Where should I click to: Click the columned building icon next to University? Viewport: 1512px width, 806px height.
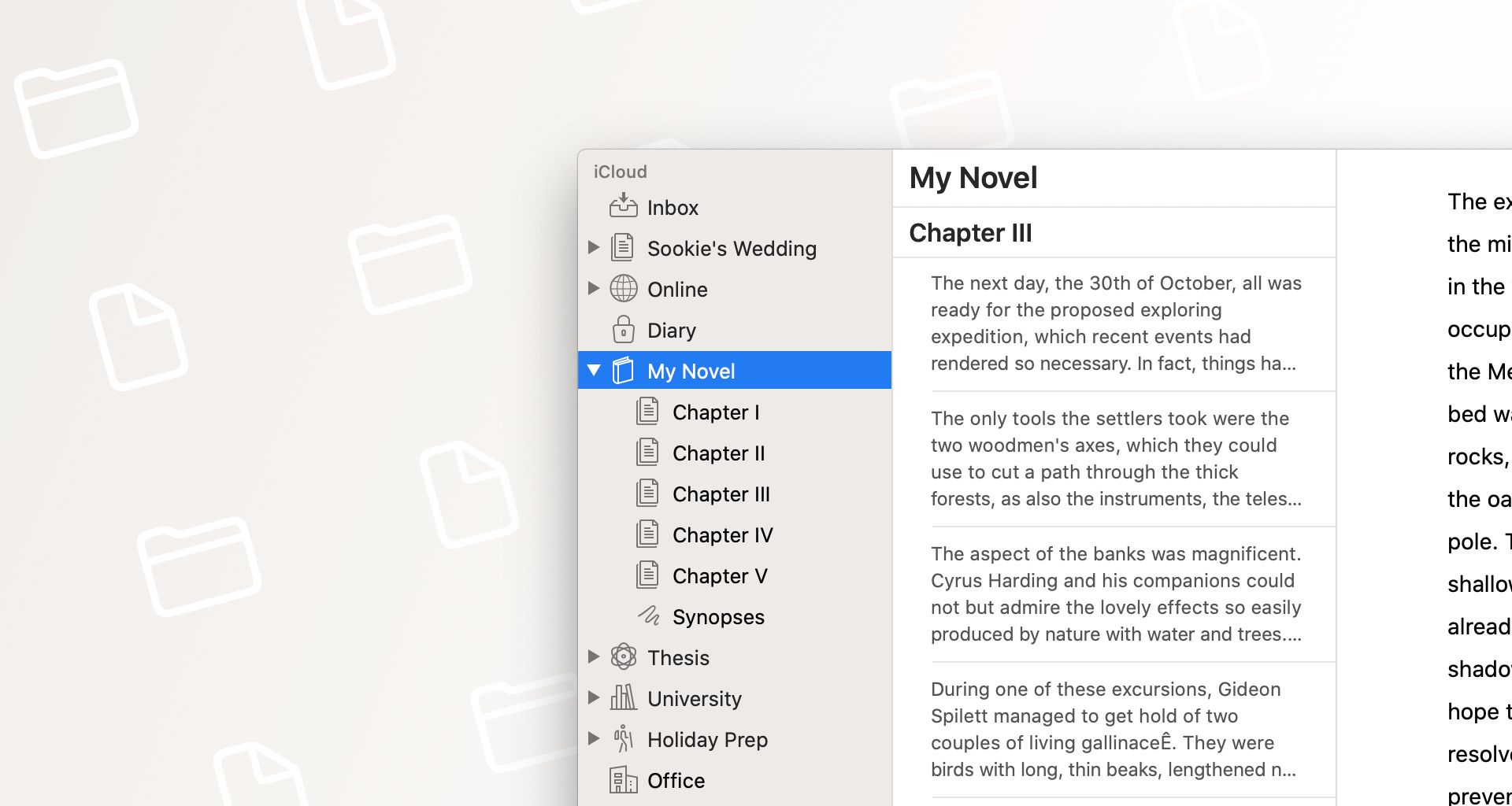click(x=623, y=698)
